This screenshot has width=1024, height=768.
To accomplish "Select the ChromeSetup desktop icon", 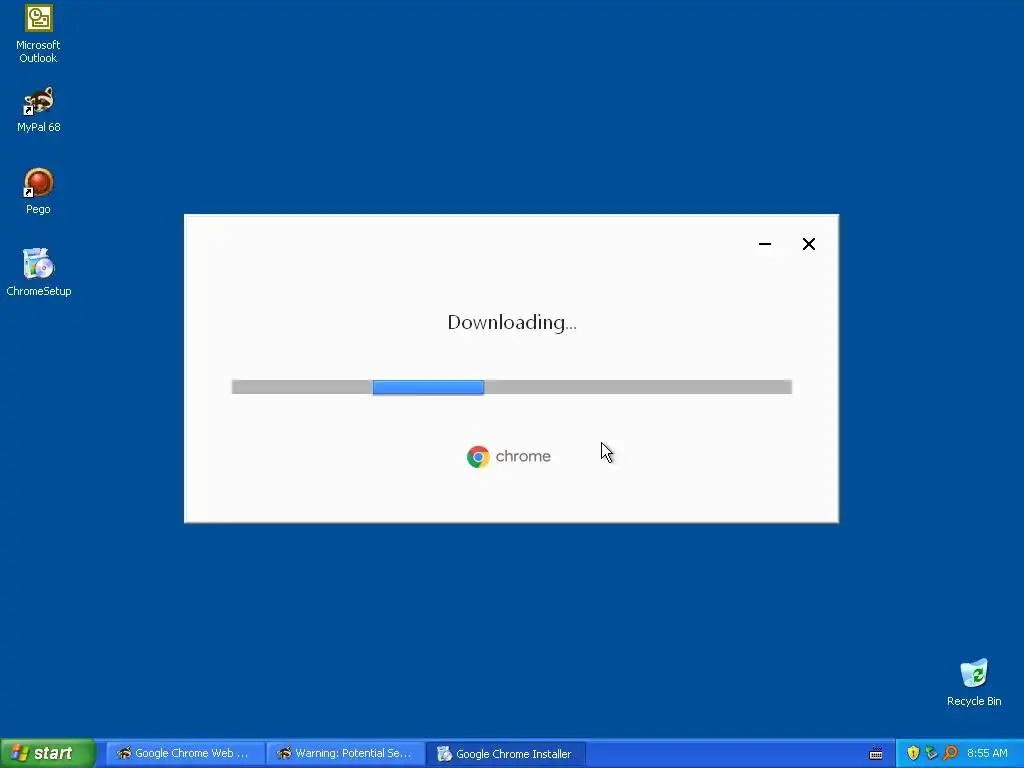I will 39,272.
